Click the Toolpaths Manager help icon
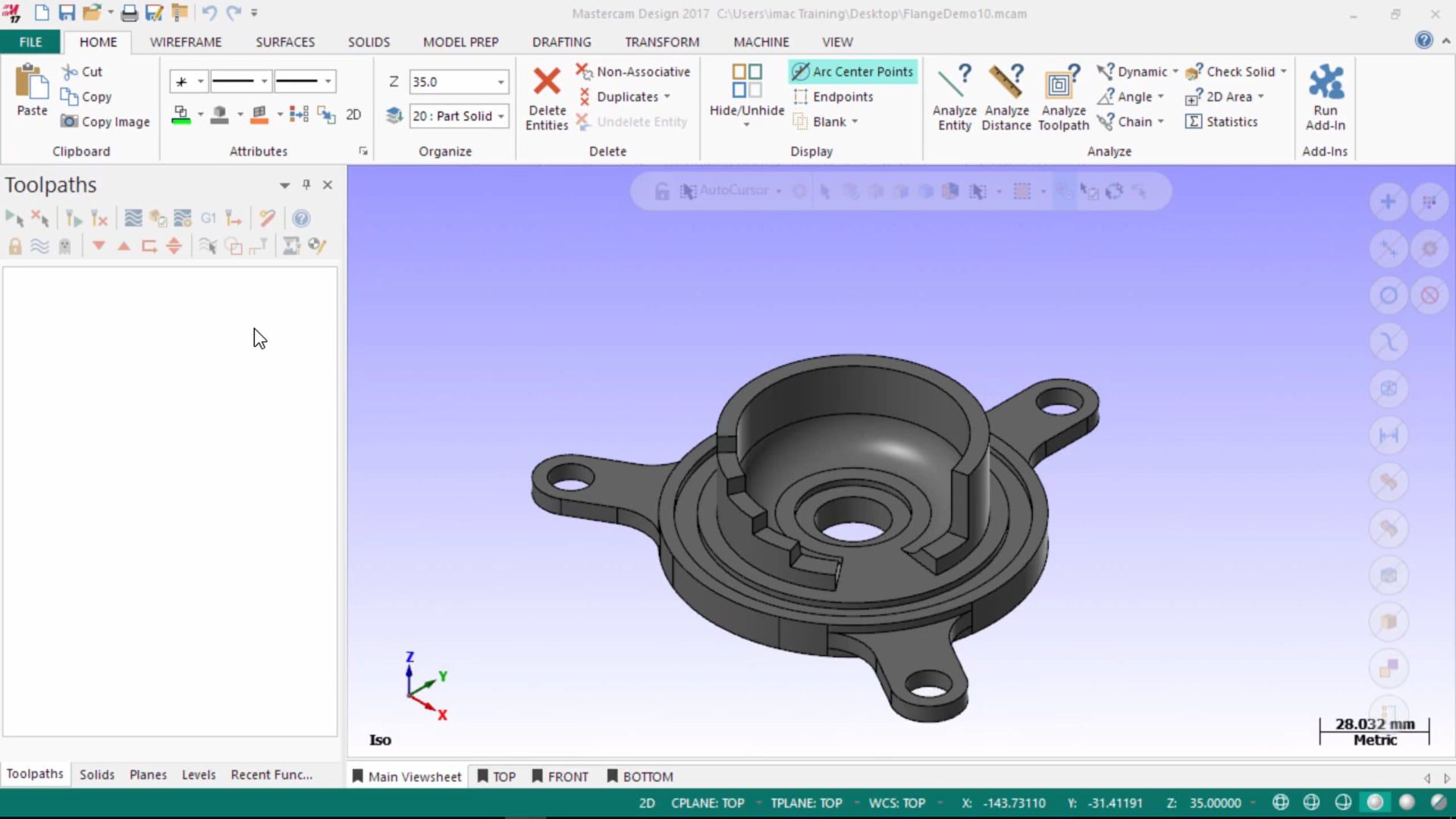1456x819 pixels. click(x=301, y=218)
